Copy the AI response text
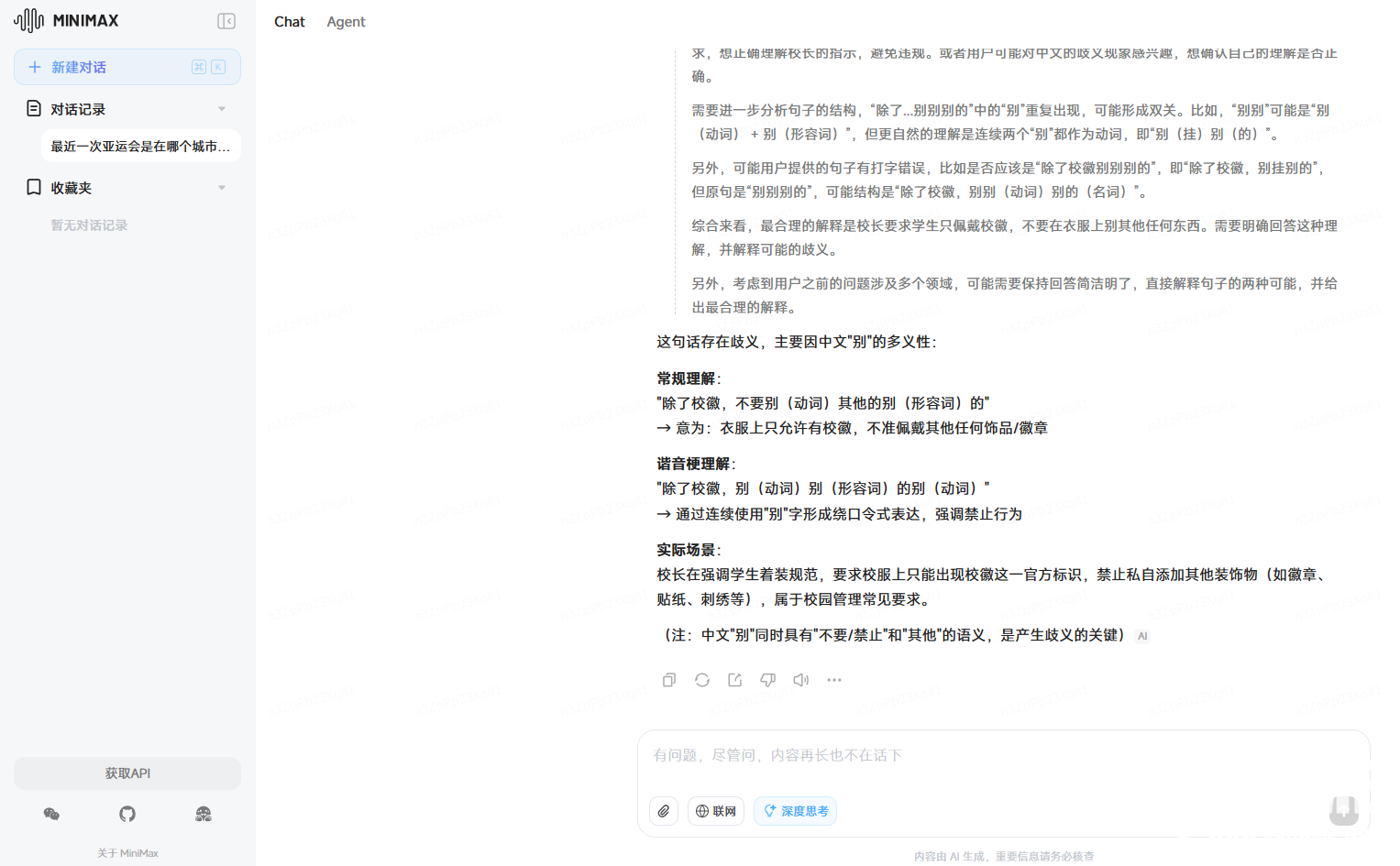The width and height of the screenshot is (1400, 866). click(669, 680)
